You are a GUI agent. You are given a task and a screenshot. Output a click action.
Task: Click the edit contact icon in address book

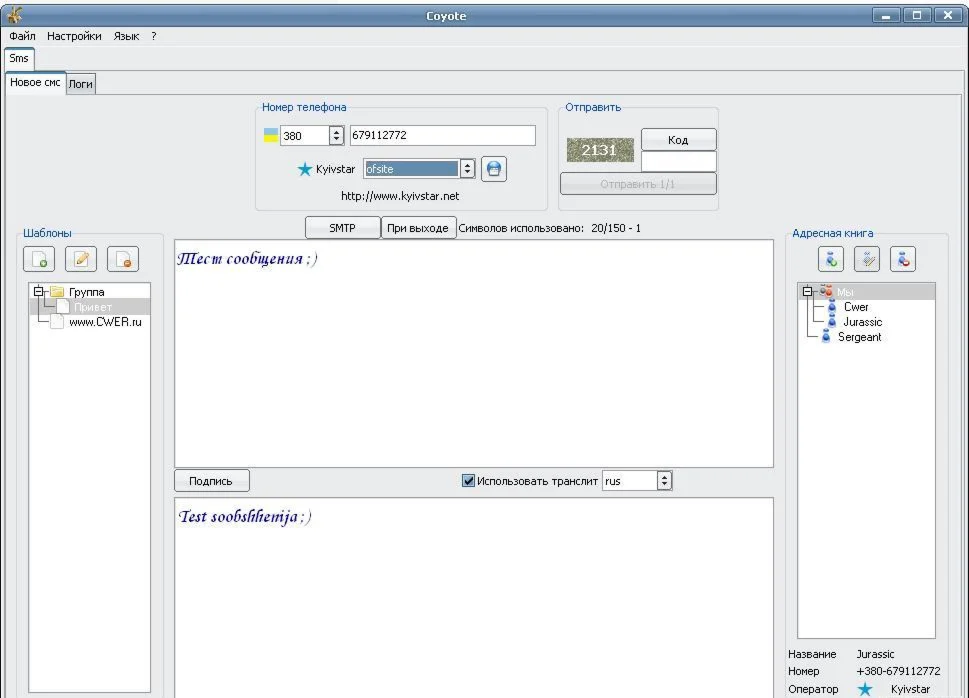click(x=867, y=259)
